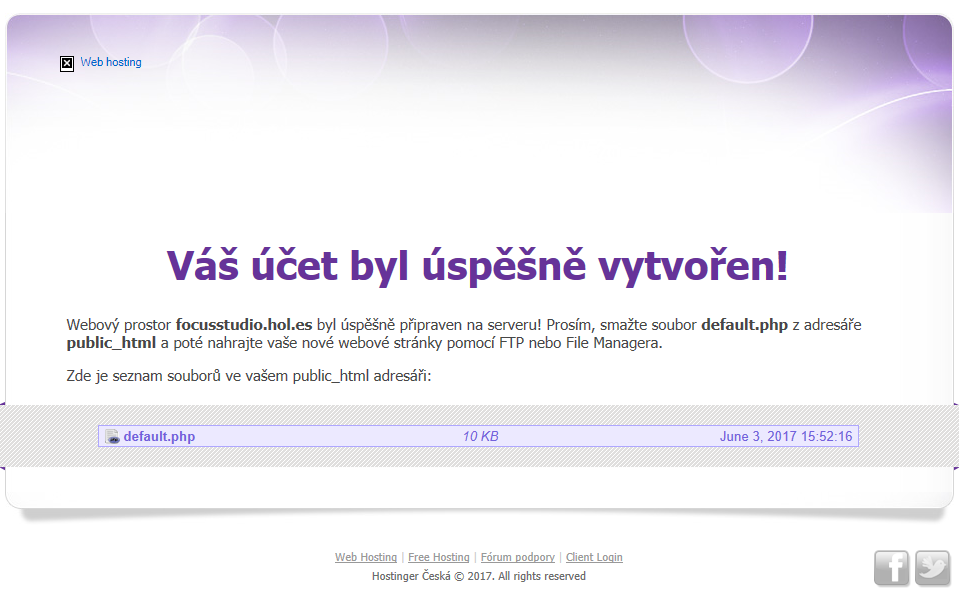
Task: Click the bold default.php text in paragraph
Action: point(744,325)
